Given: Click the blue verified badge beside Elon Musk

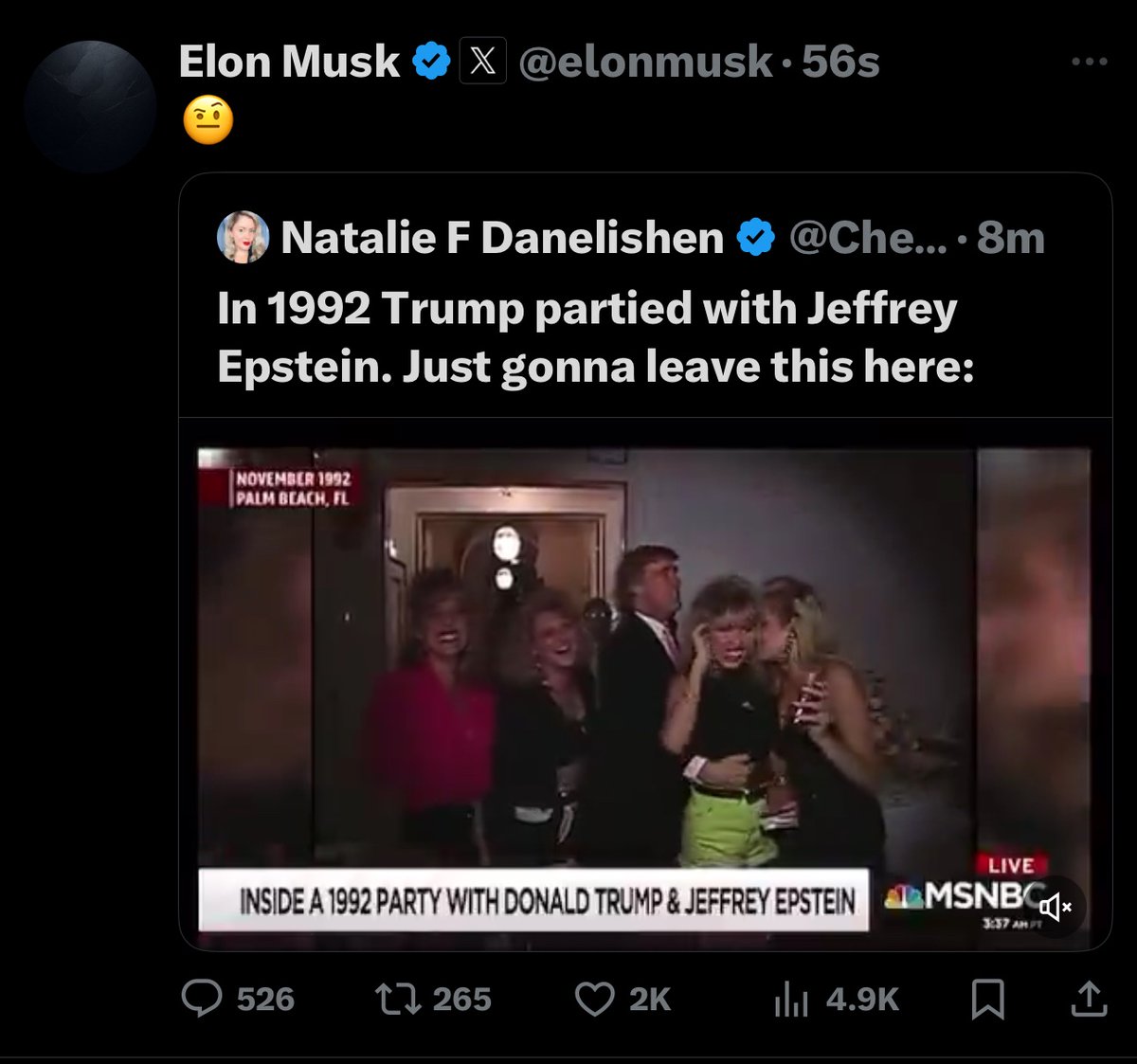Looking at the screenshot, I should [x=432, y=62].
